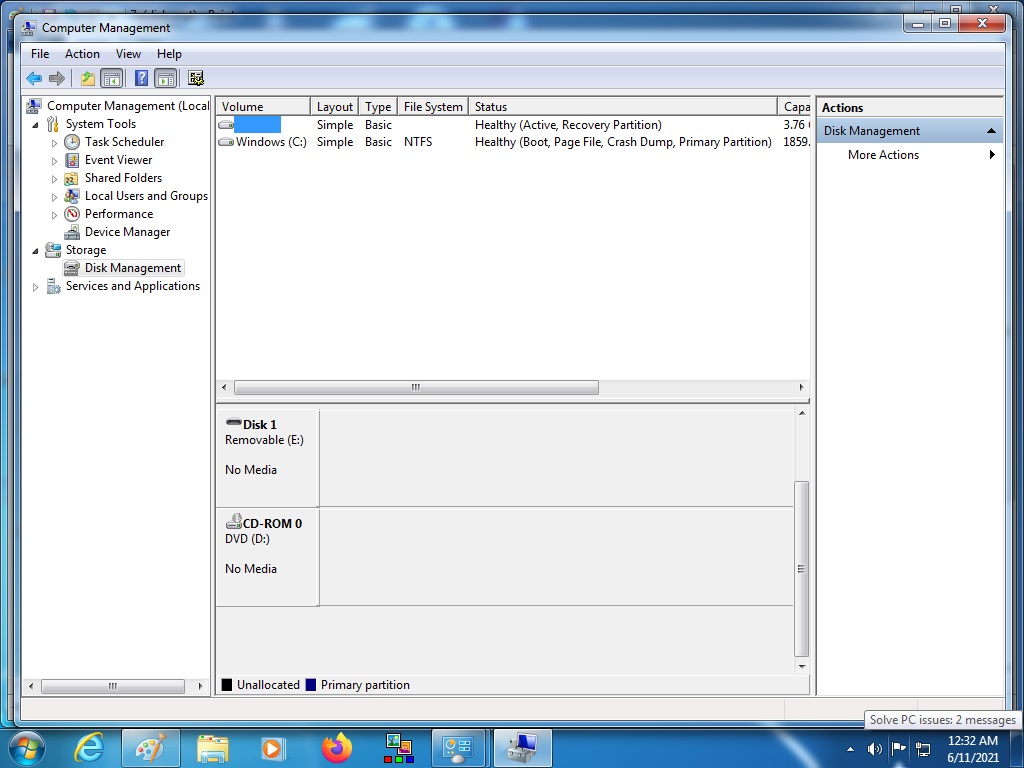This screenshot has width=1024, height=768.
Task: Expand the Performance node arrow
Action: [54, 215]
